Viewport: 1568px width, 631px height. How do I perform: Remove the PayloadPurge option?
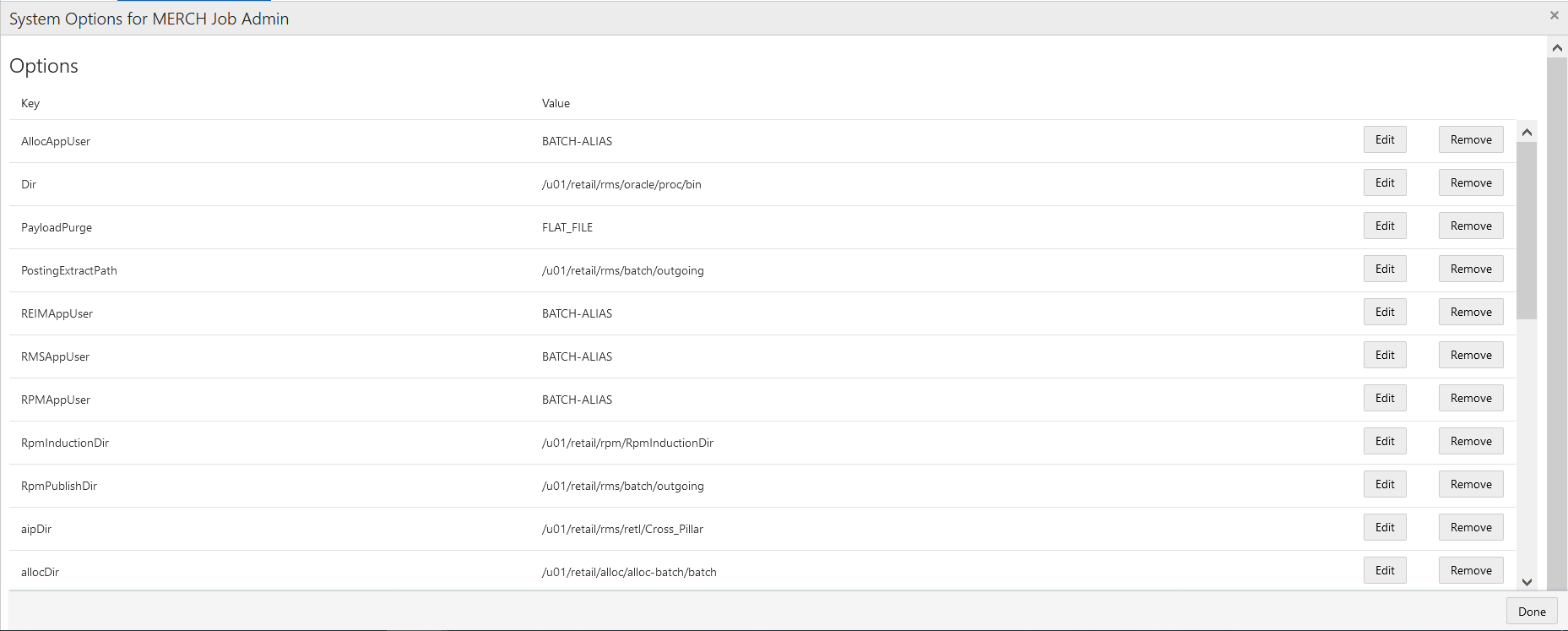[1471, 226]
